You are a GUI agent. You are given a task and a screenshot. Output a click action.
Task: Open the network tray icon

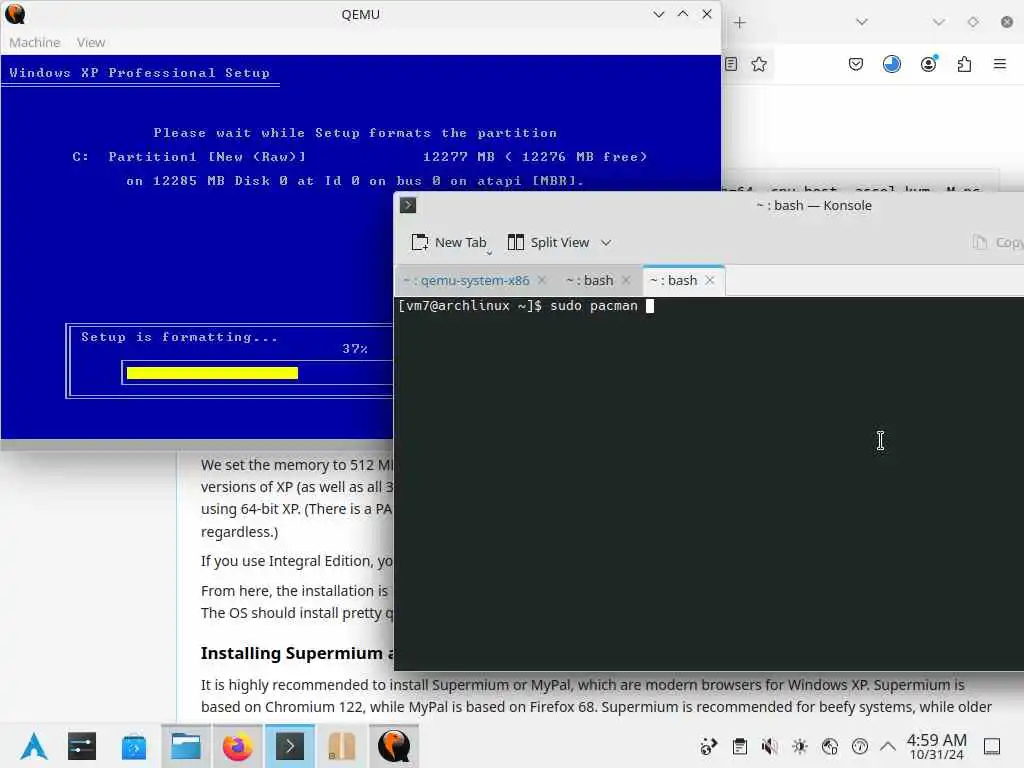click(x=830, y=746)
